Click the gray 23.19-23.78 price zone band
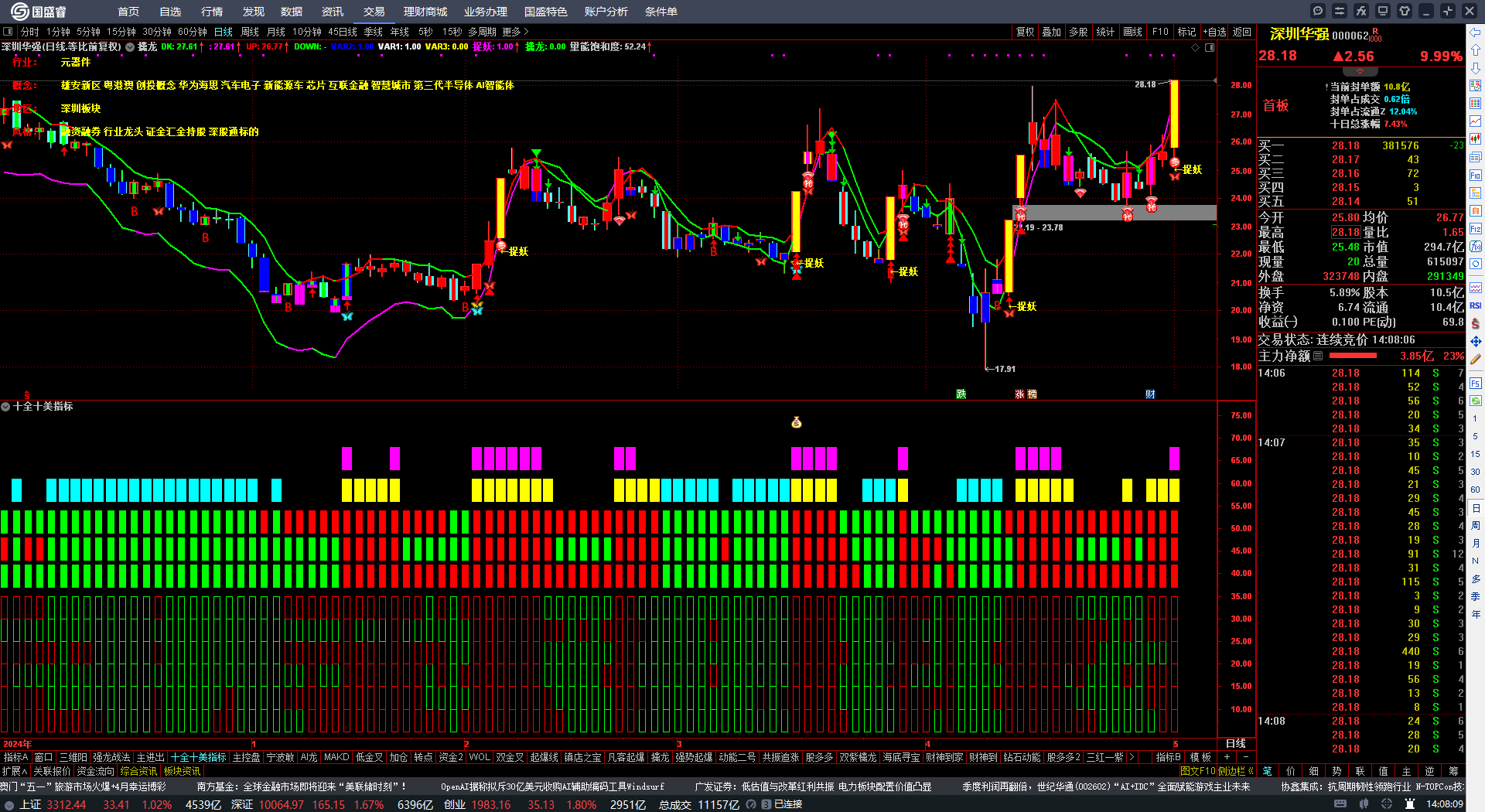 (x=1115, y=213)
